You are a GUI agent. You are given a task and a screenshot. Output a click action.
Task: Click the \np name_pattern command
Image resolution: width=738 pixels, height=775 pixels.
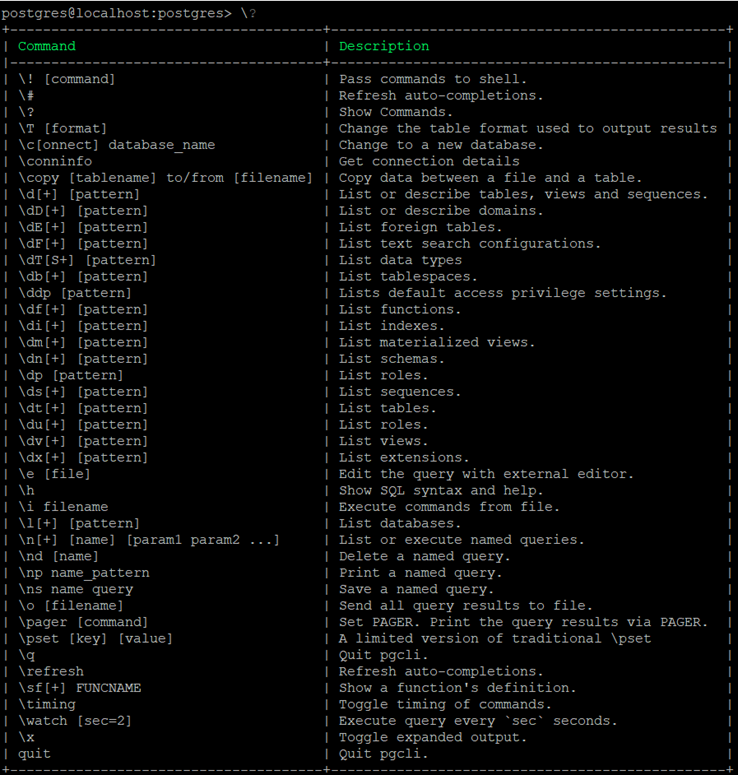point(84,573)
